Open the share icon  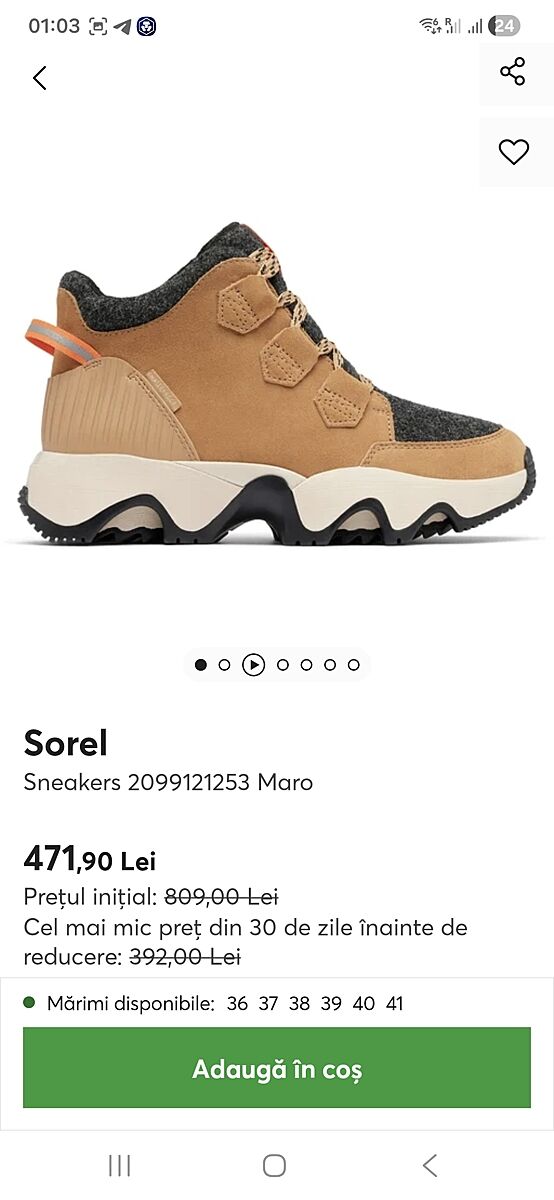click(x=513, y=72)
